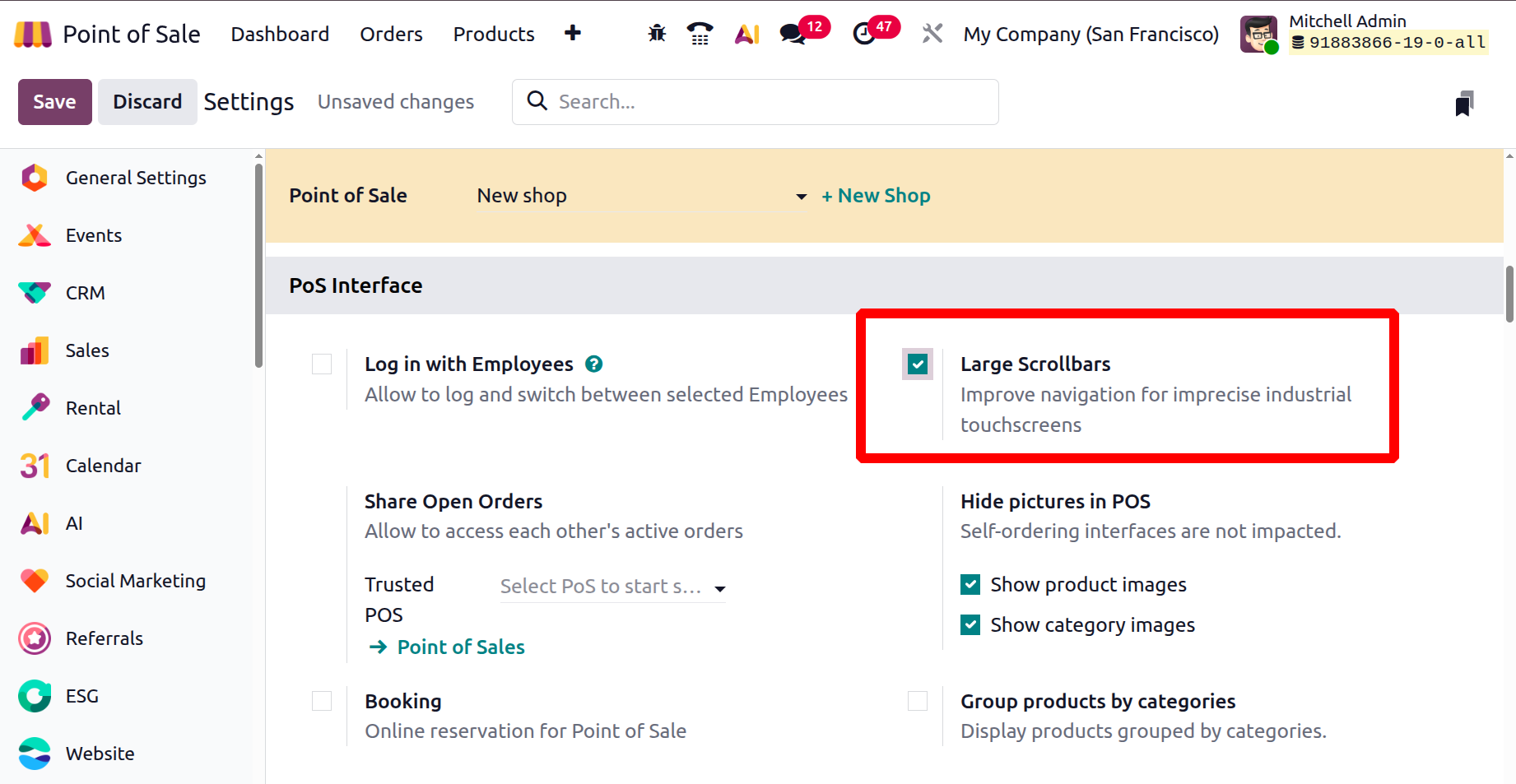This screenshot has width=1516, height=784.
Task: Click the settings Search field
Action: (x=765, y=102)
